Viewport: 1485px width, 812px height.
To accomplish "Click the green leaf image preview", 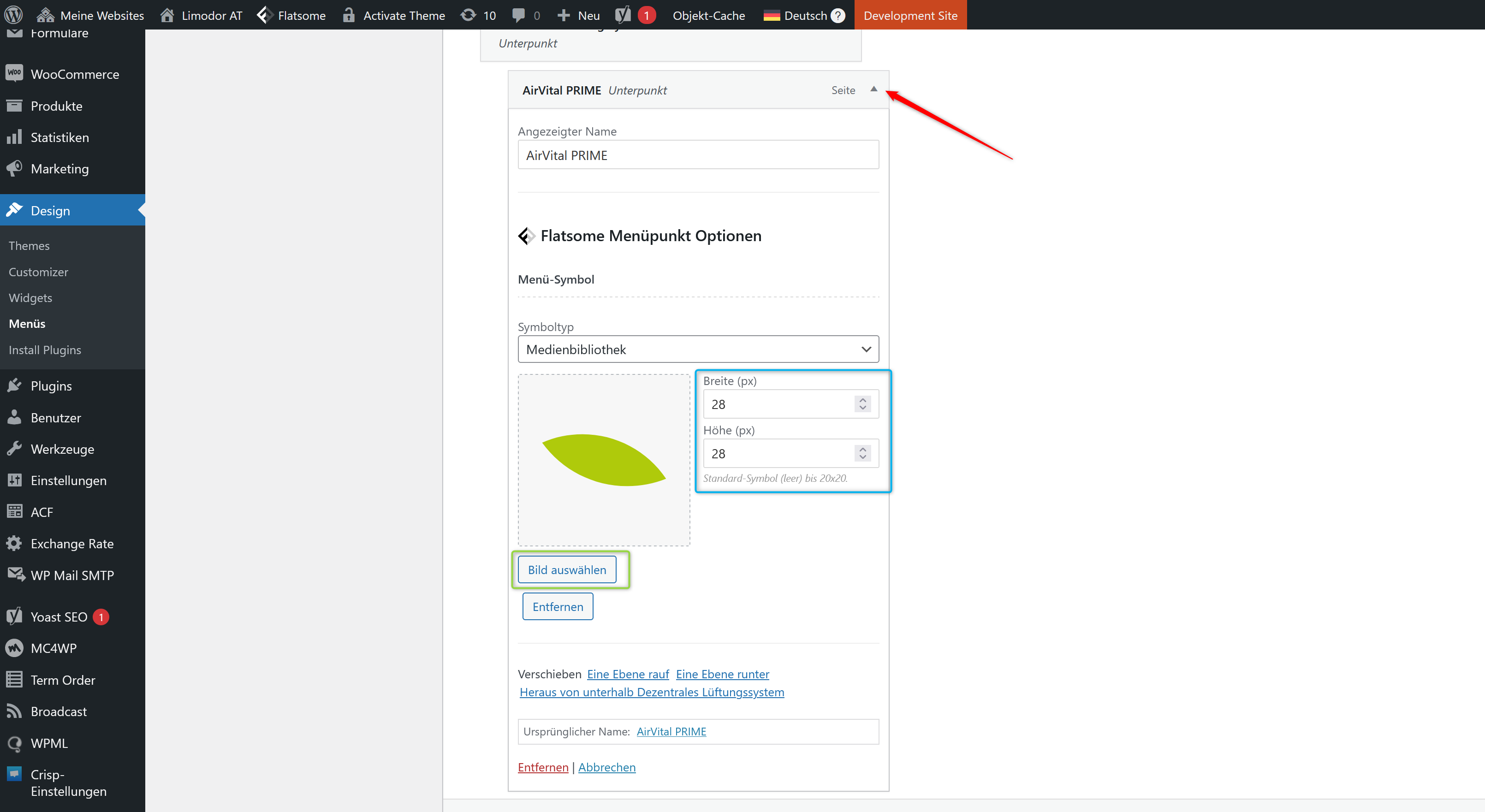I will point(604,460).
